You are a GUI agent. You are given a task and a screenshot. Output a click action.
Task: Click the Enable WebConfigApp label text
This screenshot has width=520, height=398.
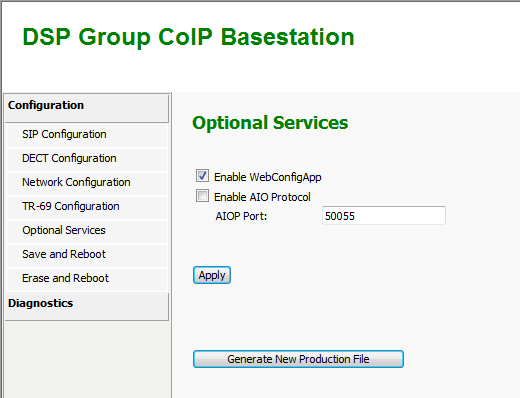pos(268,177)
